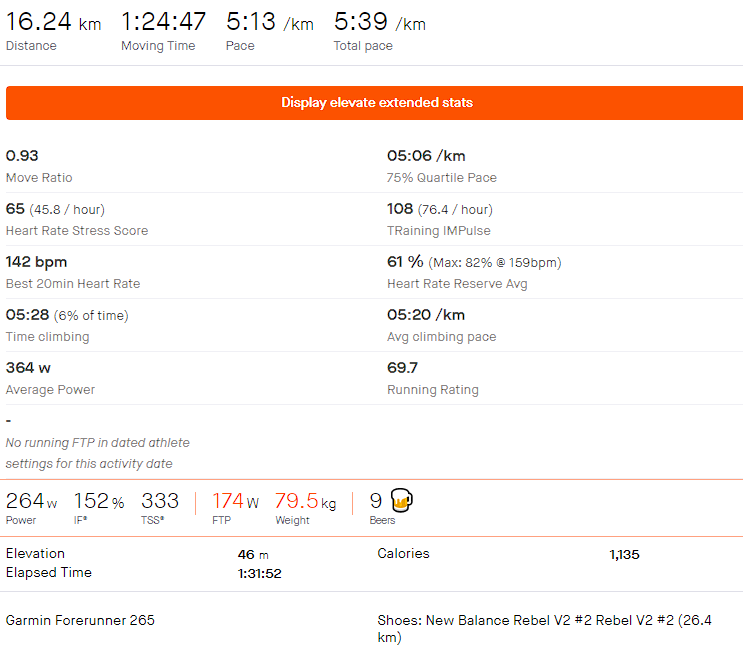743x645 pixels.
Task: Click the beer mug icon
Action: (403, 500)
